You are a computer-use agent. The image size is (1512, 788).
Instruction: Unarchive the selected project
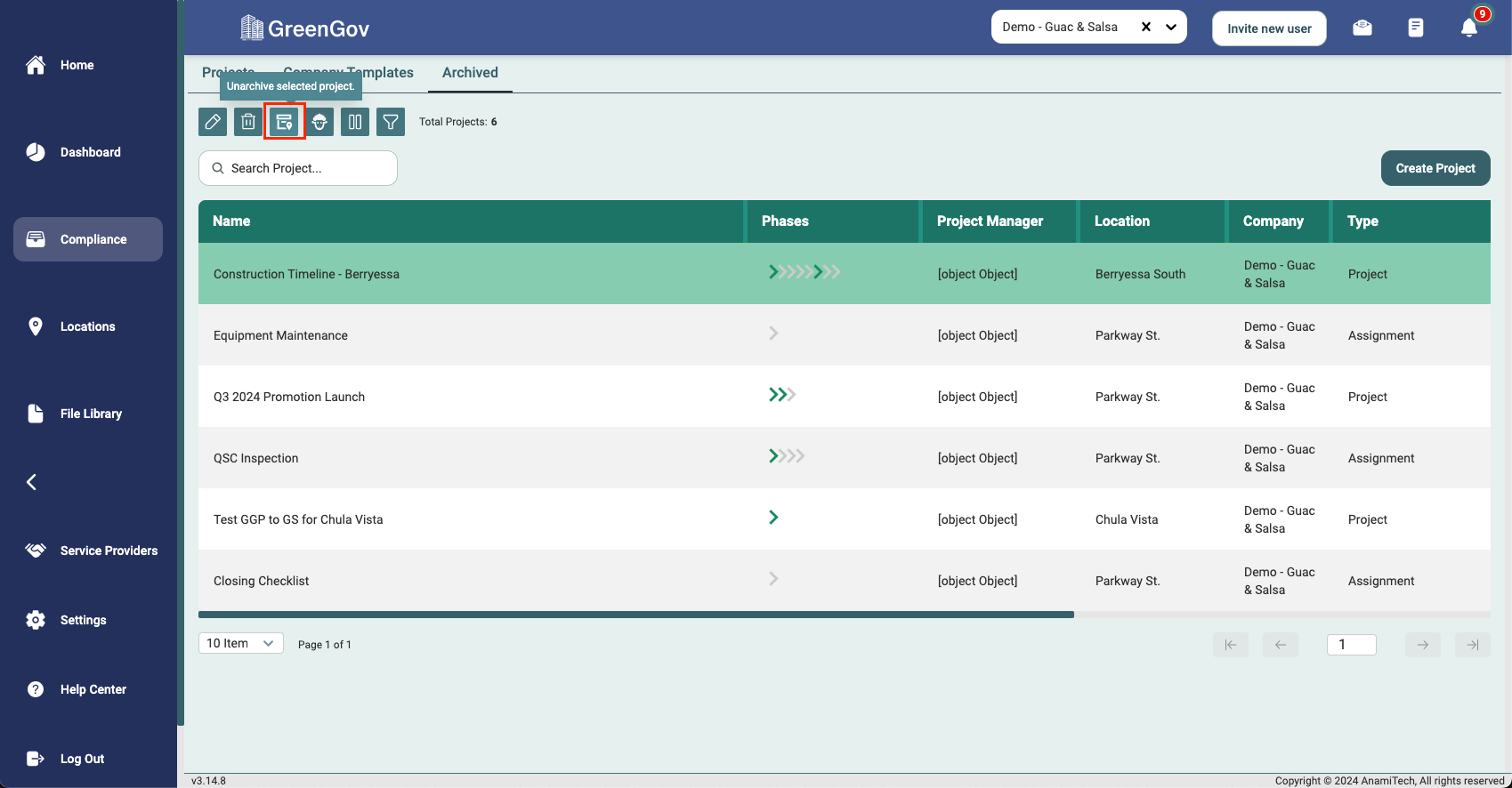[x=284, y=122]
